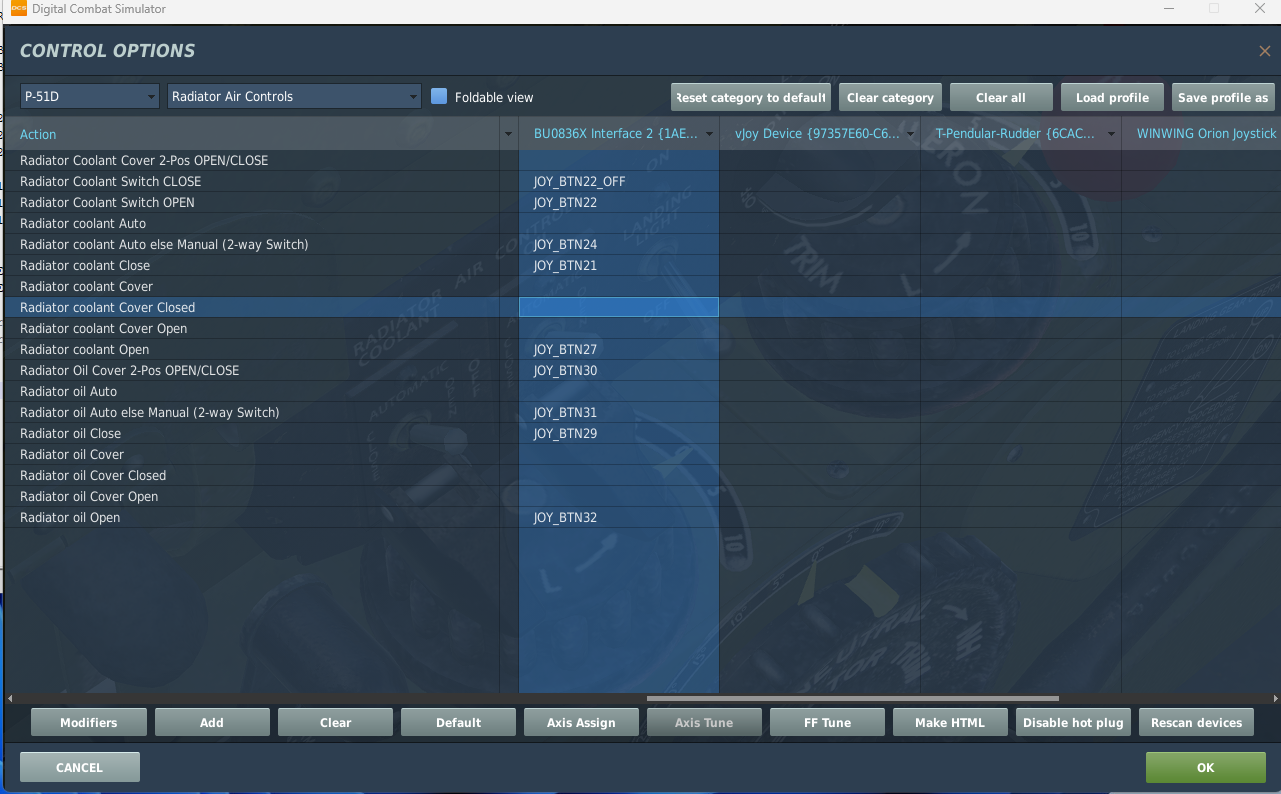Select the Radiator oil Cover Open row
The width and height of the screenshot is (1281, 794).
(x=643, y=496)
